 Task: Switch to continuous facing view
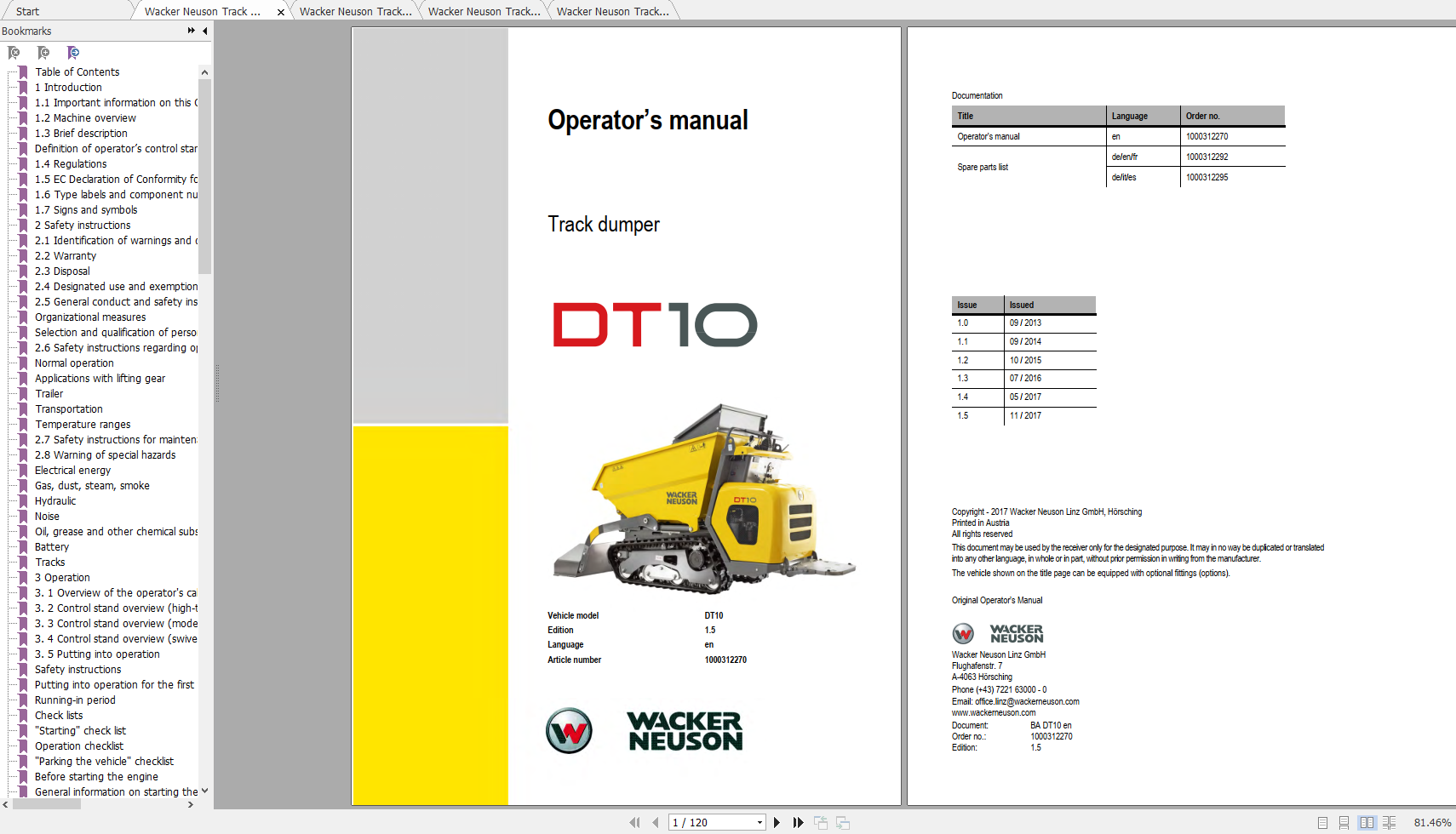click(x=1389, y=822)
